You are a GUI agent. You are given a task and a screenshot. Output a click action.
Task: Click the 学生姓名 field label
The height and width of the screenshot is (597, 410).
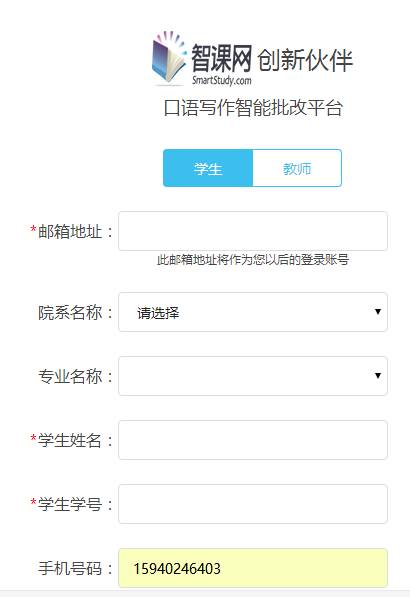coord(72,441)
